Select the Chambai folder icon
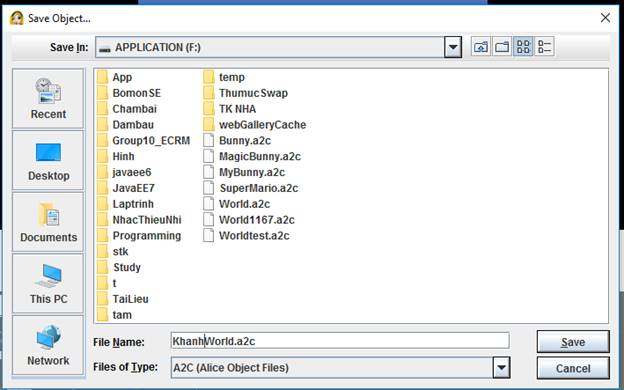This screenshot has width=624, height=390. click(103, 109)
